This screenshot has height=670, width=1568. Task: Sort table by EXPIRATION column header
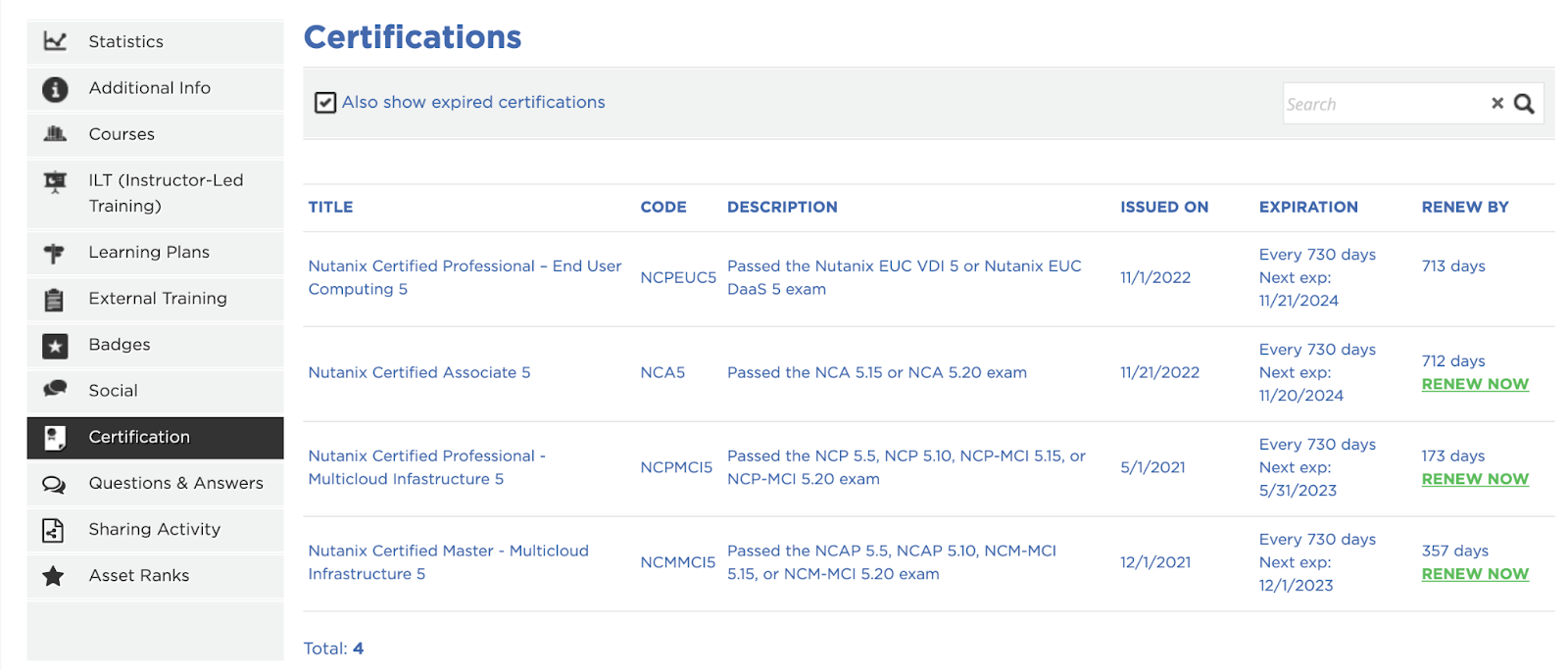(1307, 208)
